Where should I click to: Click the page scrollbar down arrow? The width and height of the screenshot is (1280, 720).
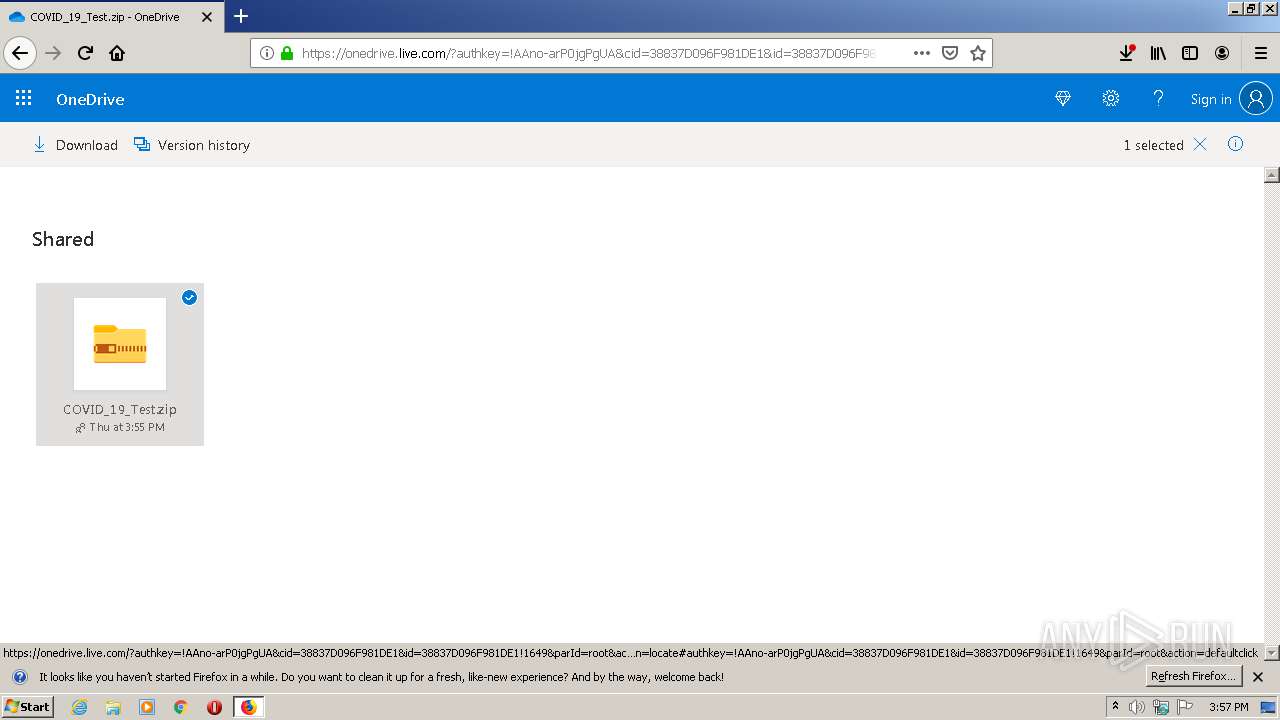tap(1272, 653)
